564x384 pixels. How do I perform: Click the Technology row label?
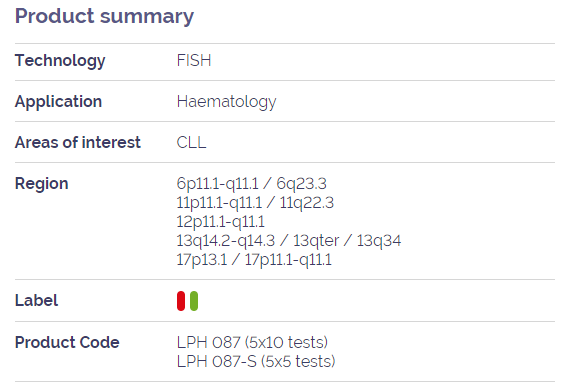[60, 61]
